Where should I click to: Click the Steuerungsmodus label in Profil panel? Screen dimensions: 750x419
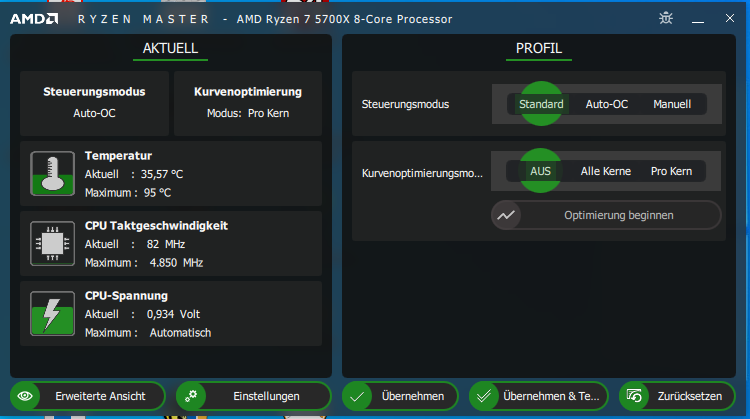[x=405, y=104]
